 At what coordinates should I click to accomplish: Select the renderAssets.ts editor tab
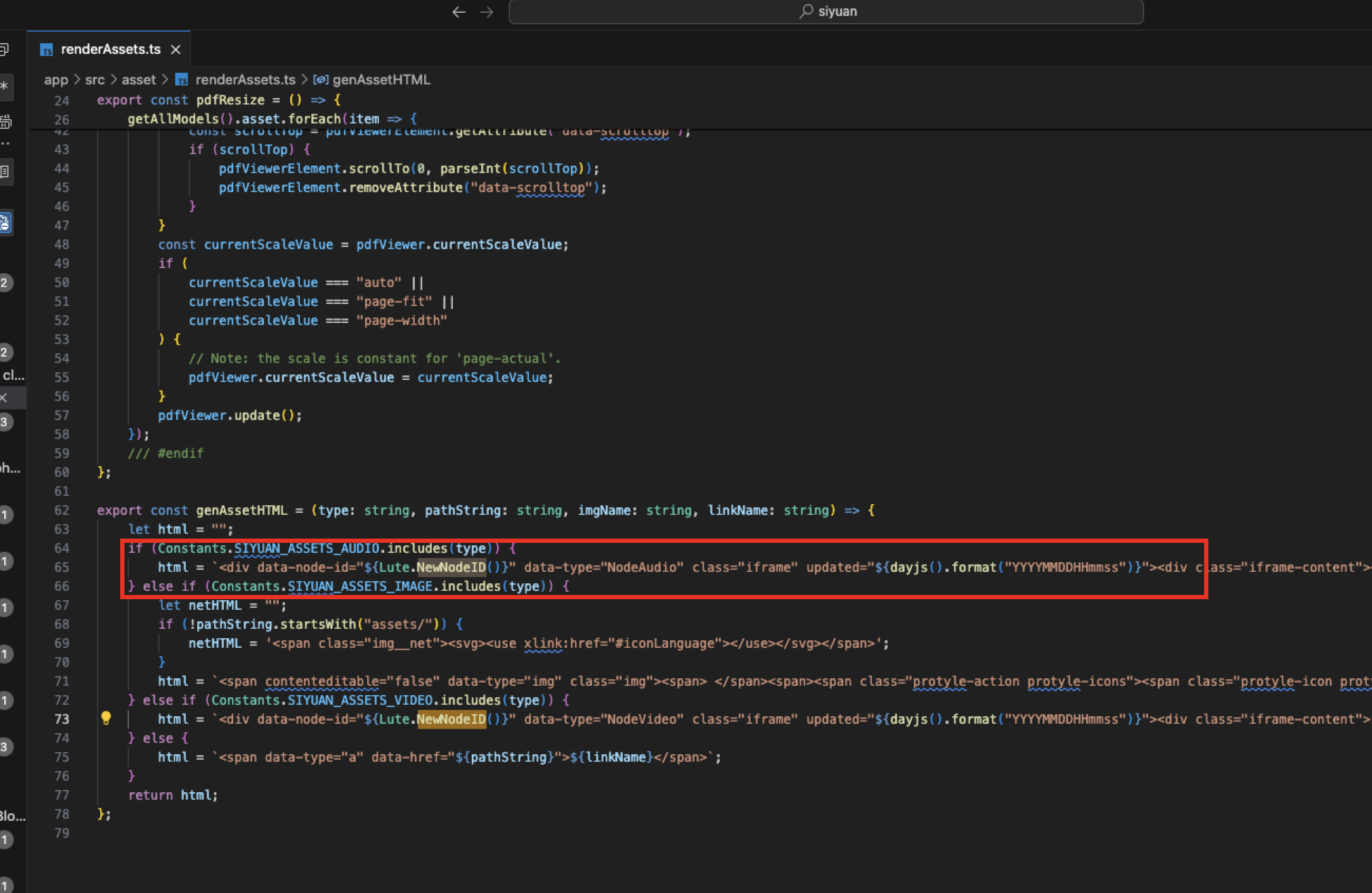point(110,50)
